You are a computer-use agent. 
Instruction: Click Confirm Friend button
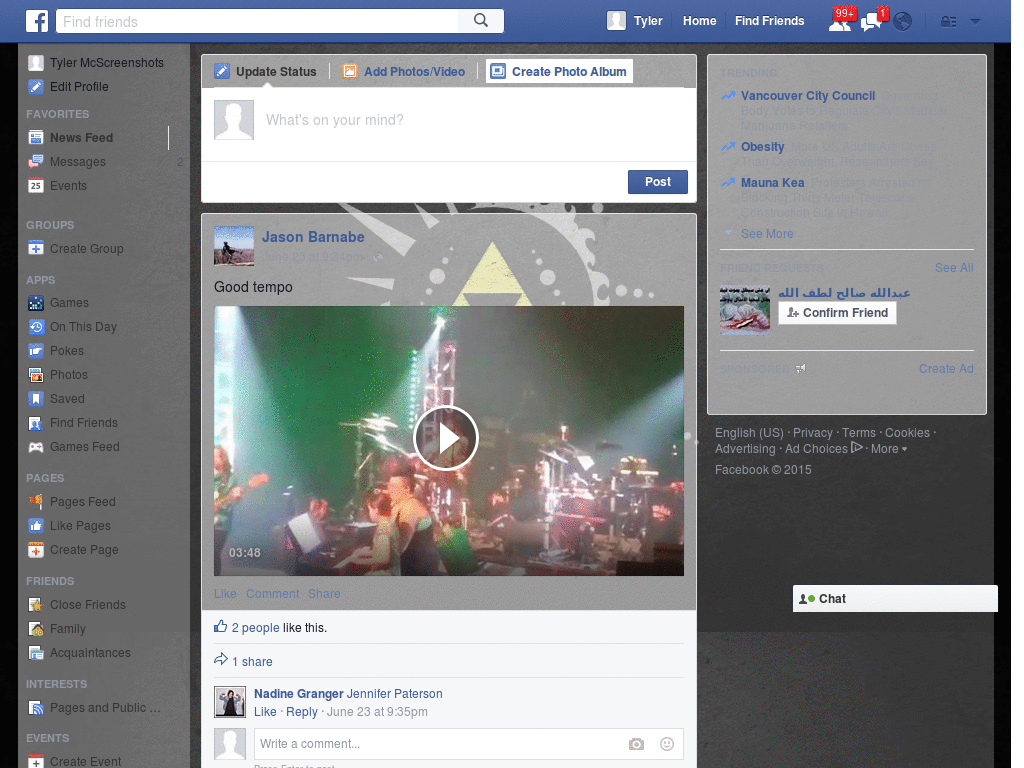(x=837, y=313)
